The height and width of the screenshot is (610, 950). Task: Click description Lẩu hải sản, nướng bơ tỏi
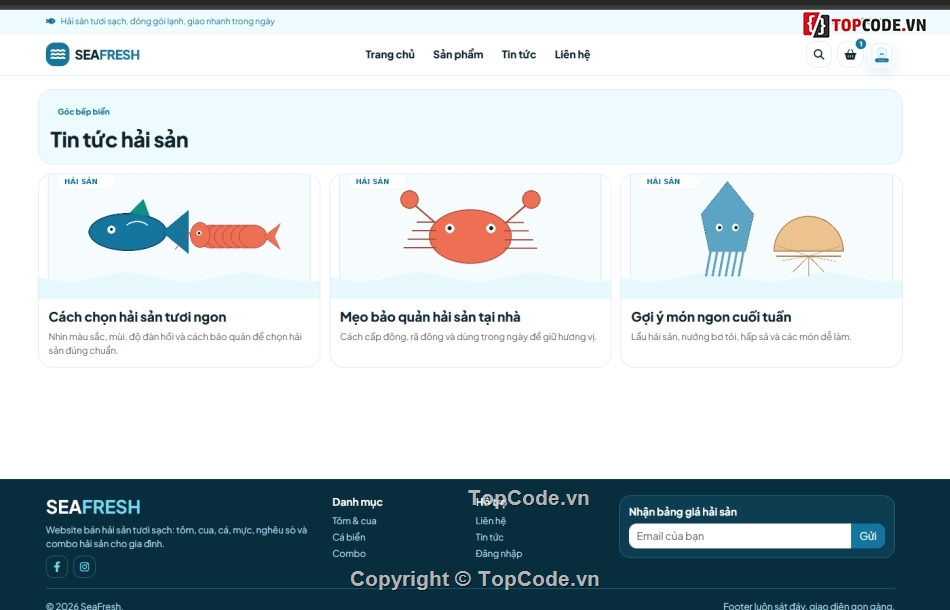741,337
